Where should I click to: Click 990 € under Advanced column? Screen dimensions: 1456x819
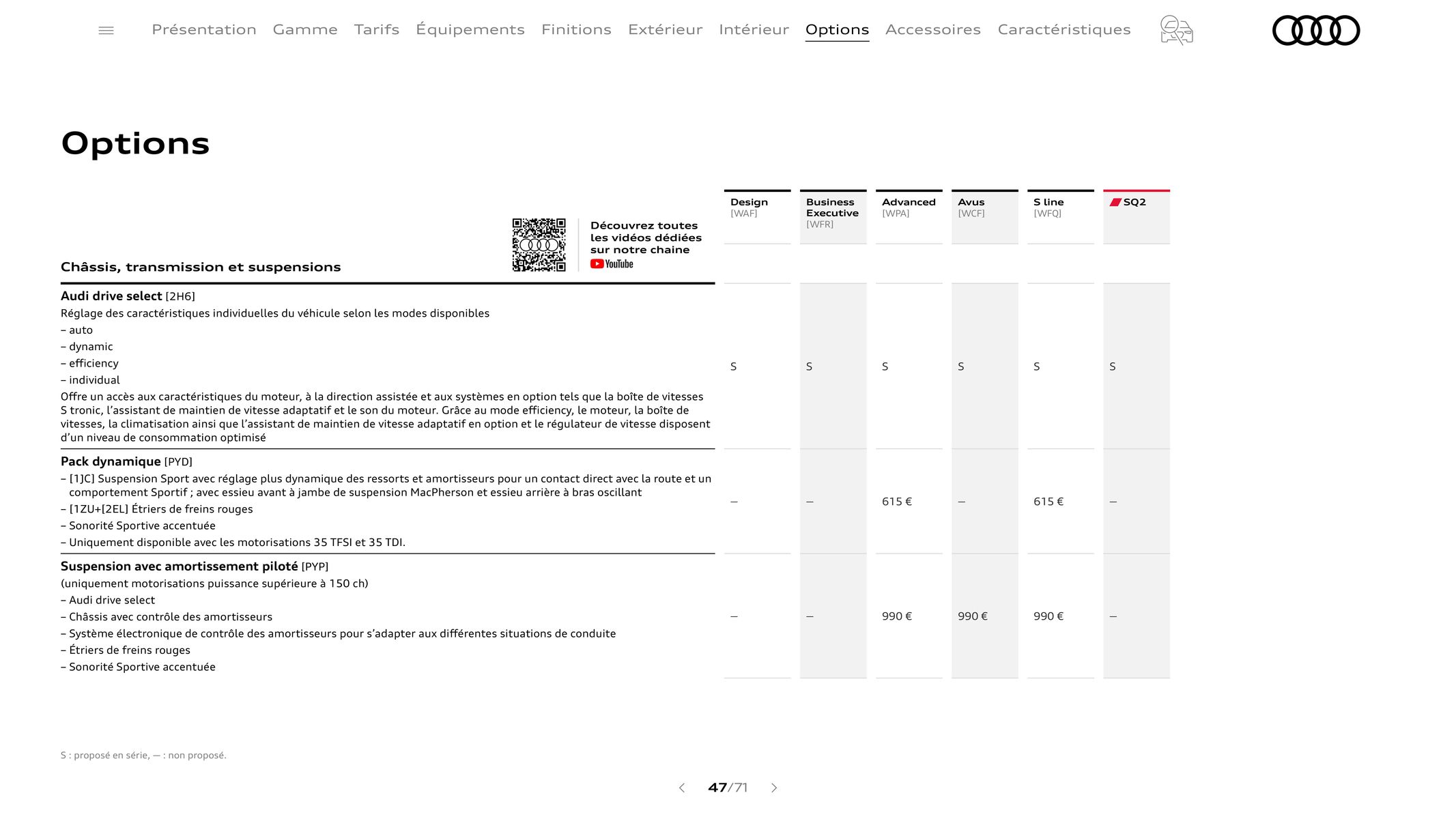897,616
